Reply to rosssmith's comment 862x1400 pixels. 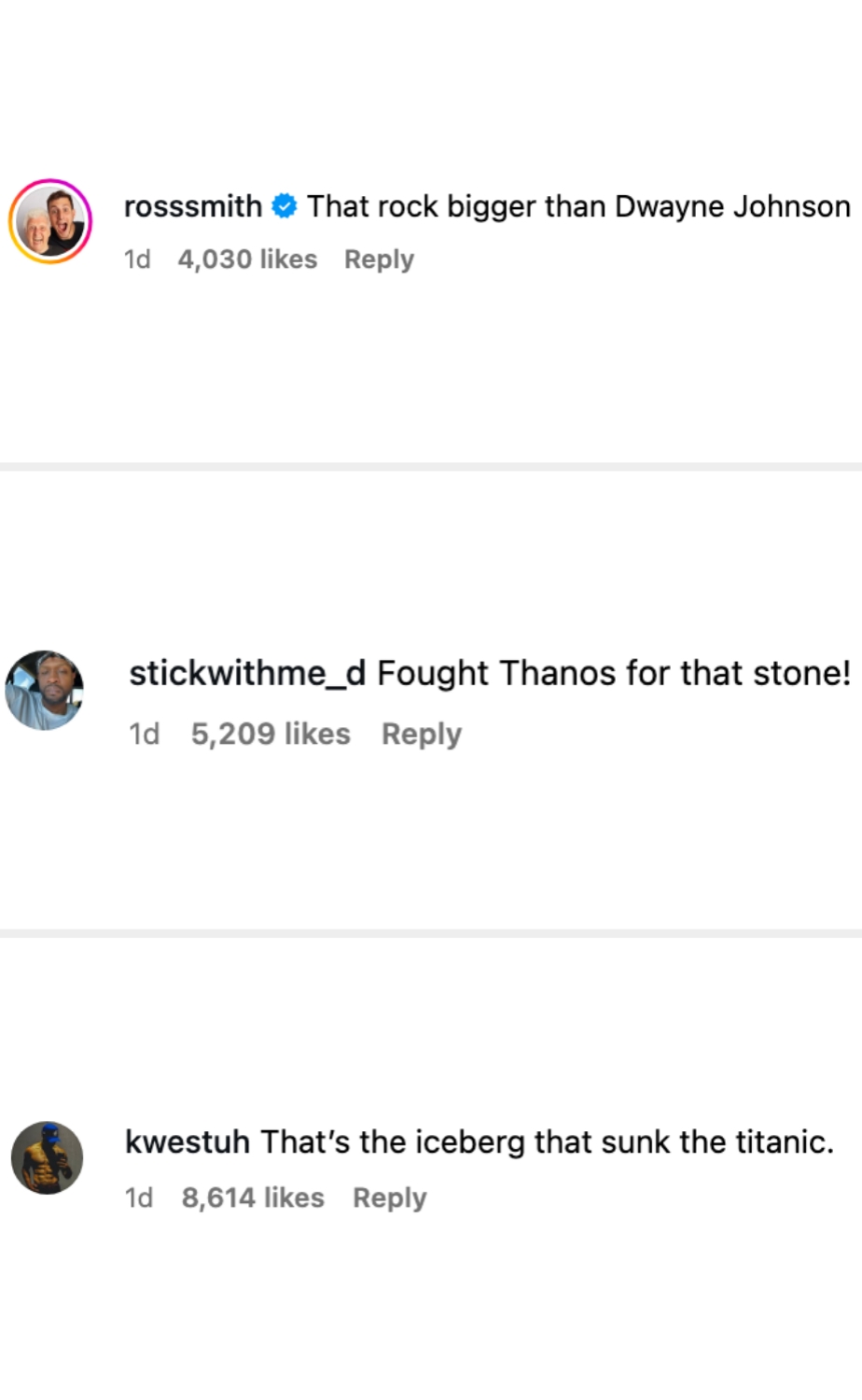point(379,259)
